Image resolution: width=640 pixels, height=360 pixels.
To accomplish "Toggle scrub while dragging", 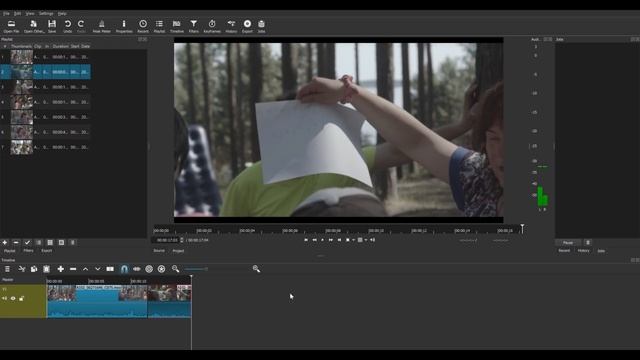I will [x=137, y=269].
